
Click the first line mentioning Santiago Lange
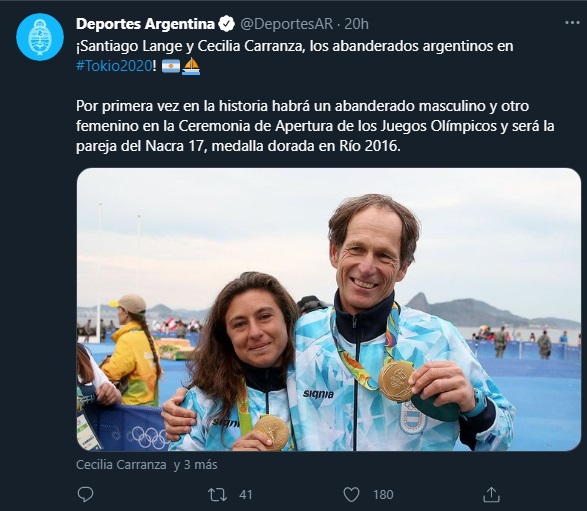point(295,46)
